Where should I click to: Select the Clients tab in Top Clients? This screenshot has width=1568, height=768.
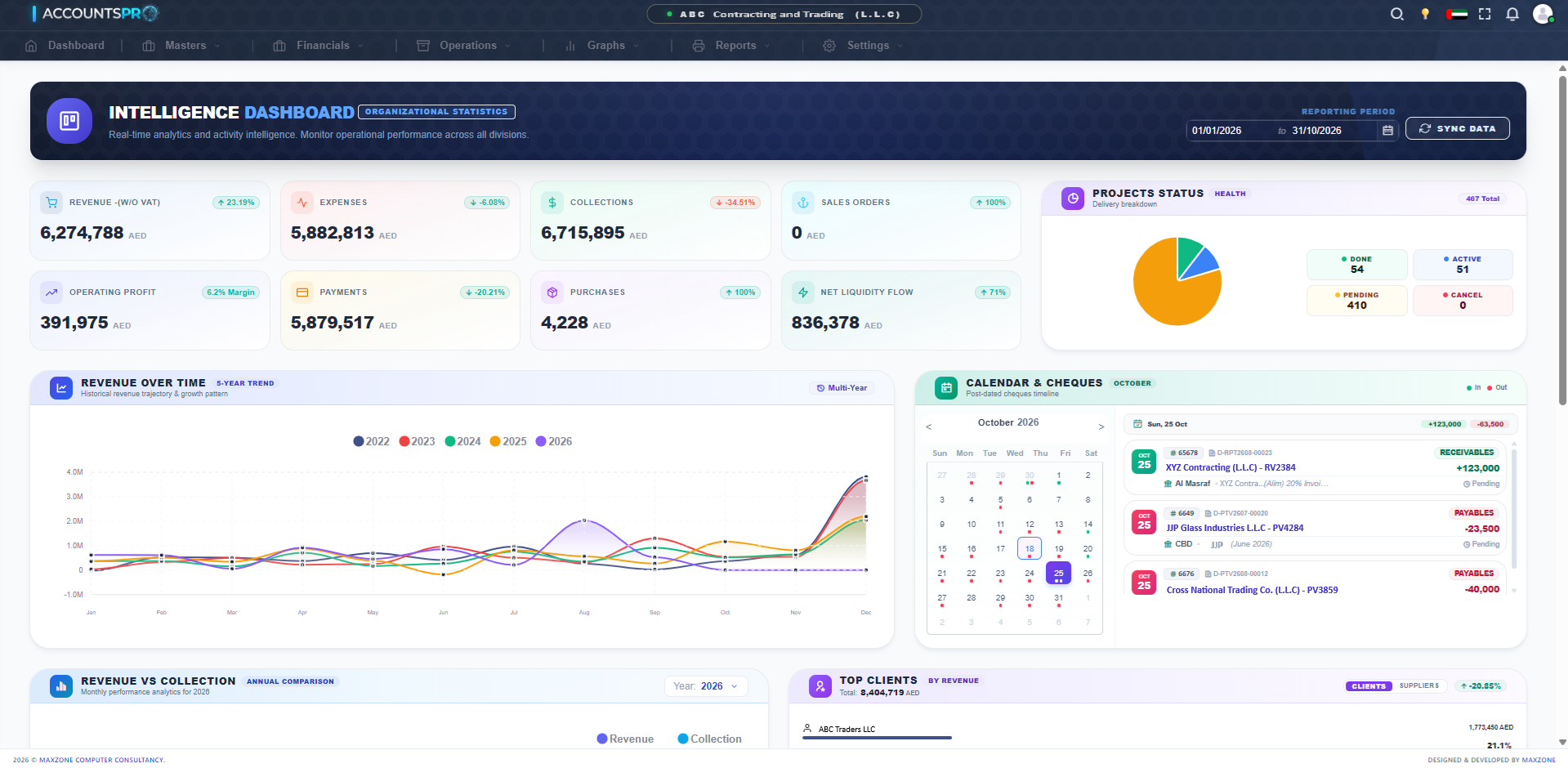click(1369, 686)
